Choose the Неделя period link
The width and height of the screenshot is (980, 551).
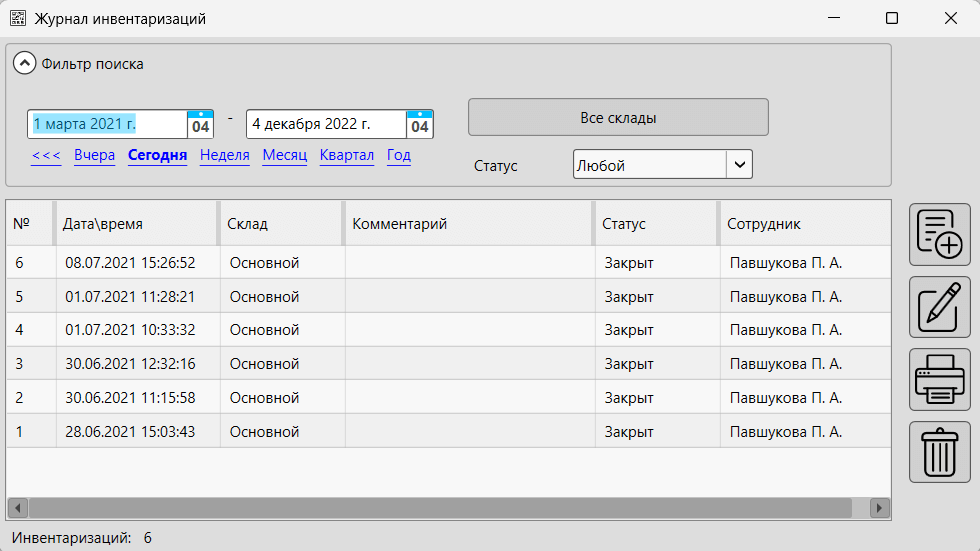pos(225,155)
